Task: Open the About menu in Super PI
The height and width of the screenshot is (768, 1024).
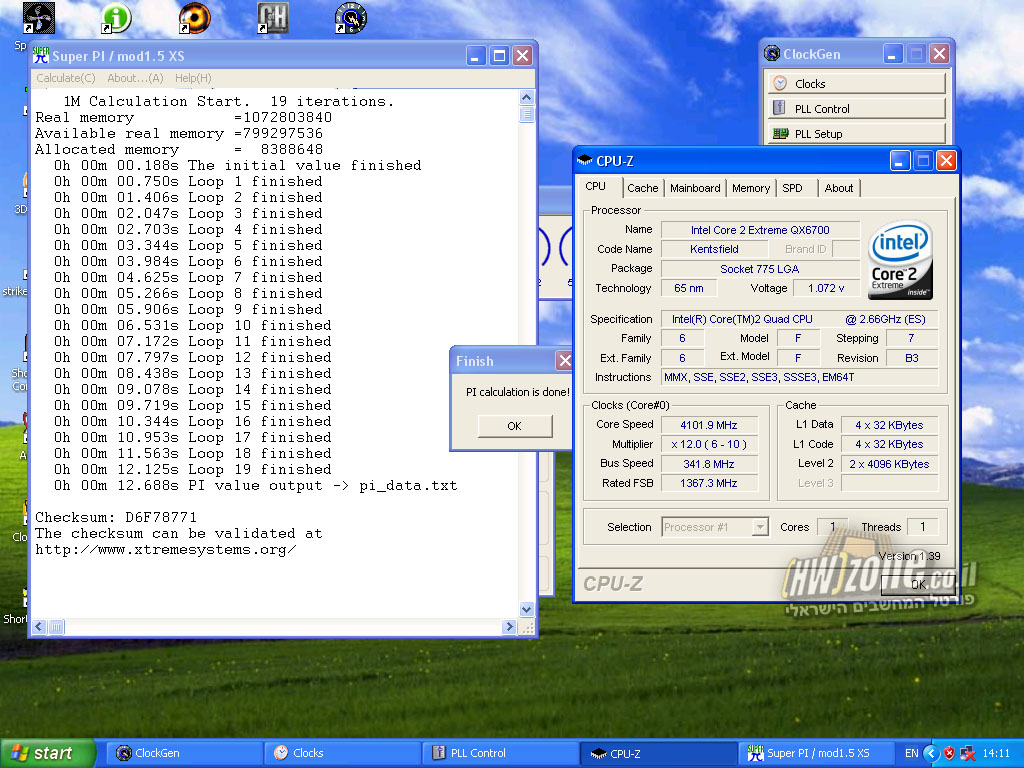Action: [x=135, y=78]
